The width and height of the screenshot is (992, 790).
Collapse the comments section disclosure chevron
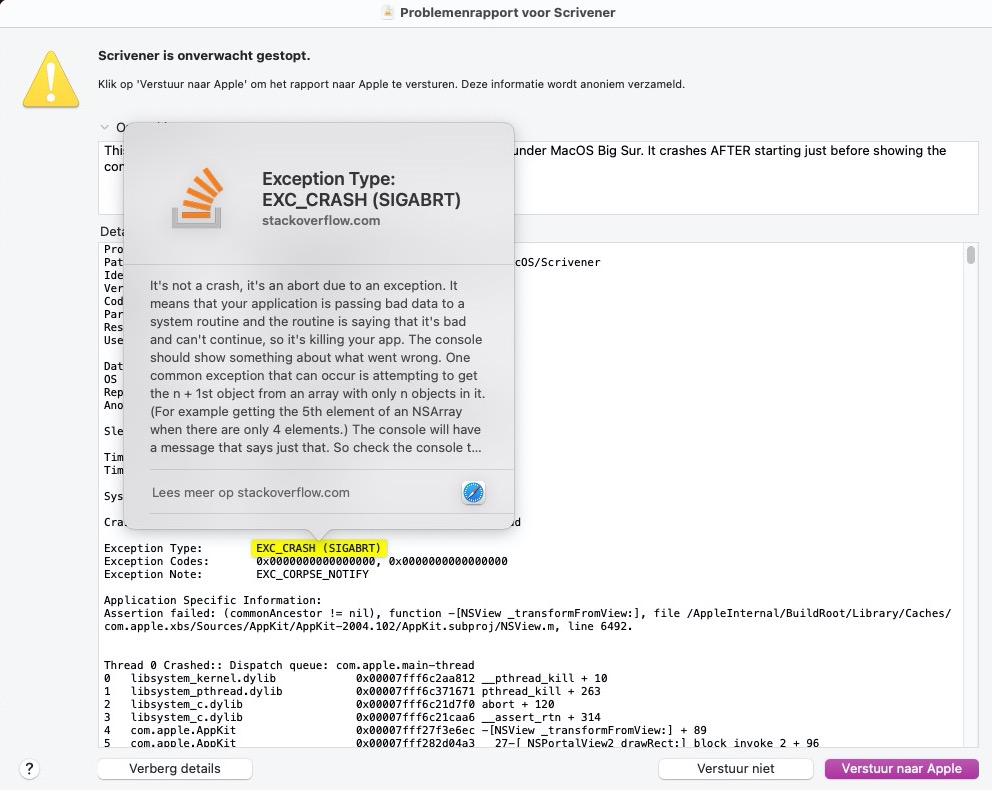pos(104,127)
